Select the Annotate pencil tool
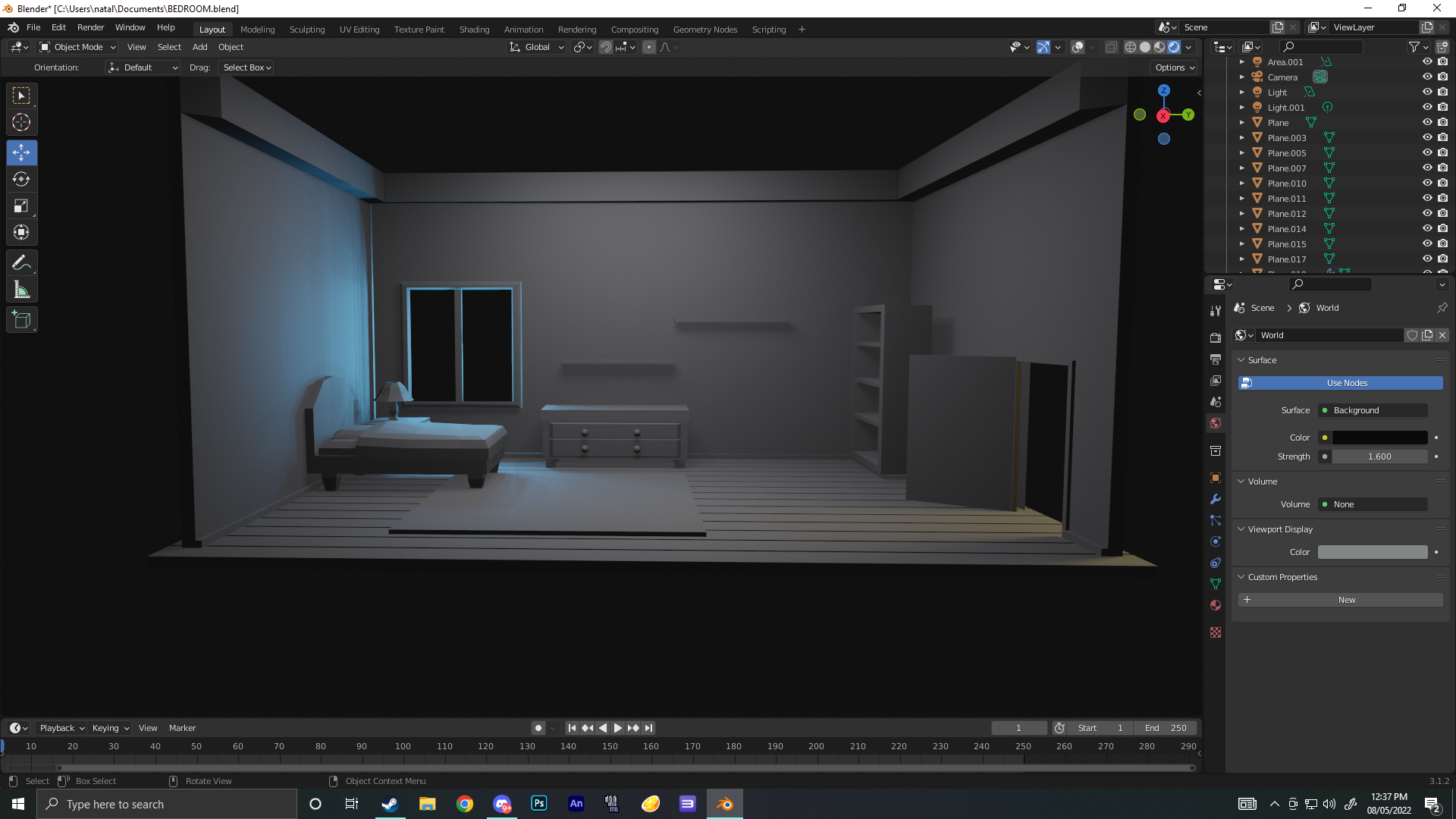 21,263
